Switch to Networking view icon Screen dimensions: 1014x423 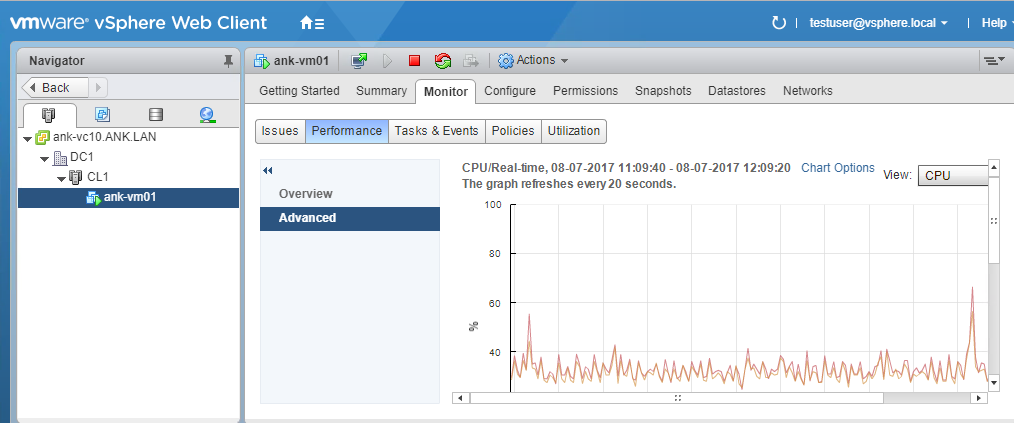click(x=207, y=115)
